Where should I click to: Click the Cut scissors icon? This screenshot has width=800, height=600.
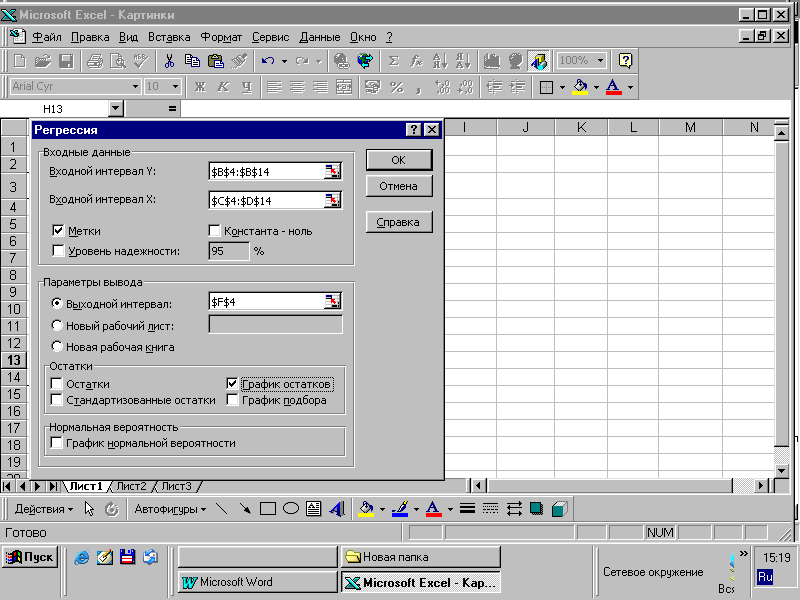click(169, 61)
